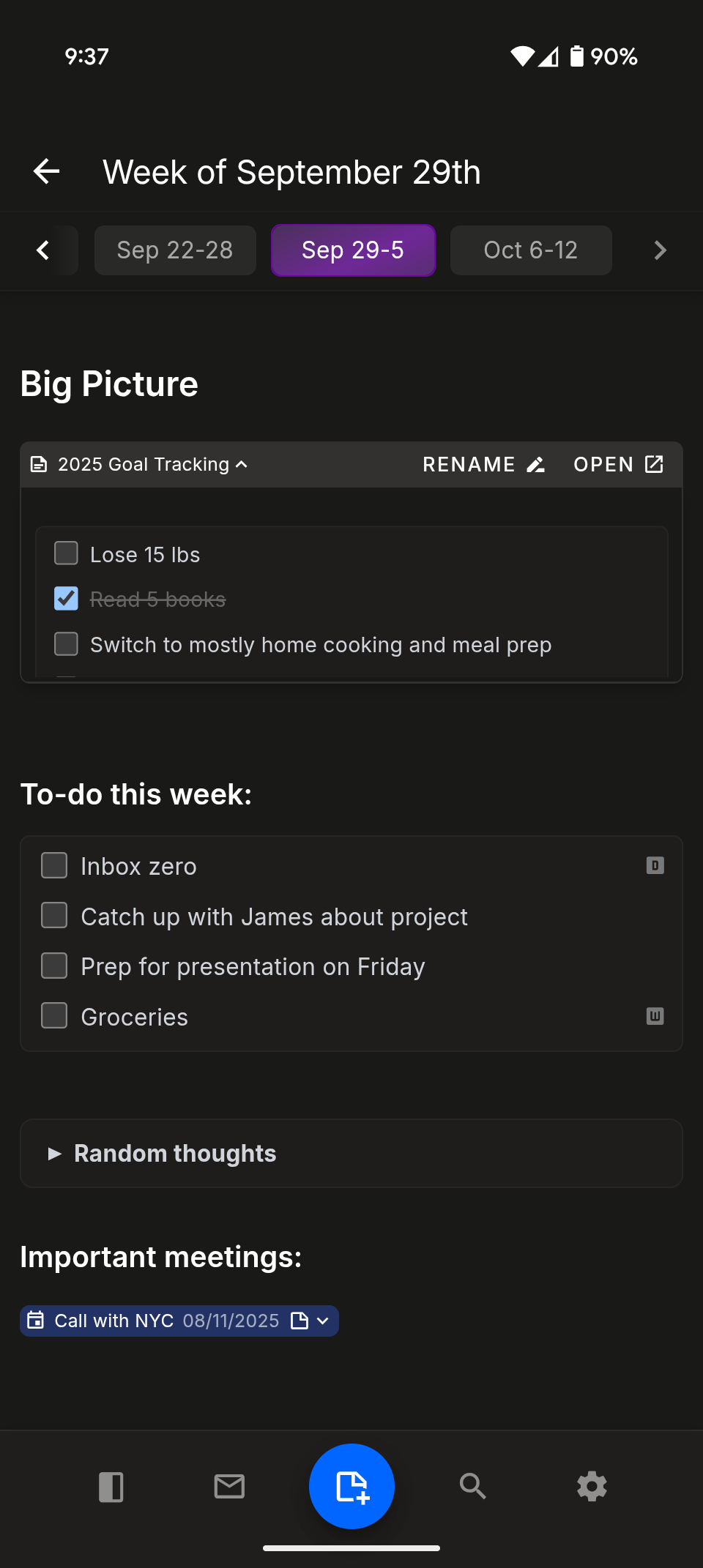Expand the Random thoughts section
Screen dimensions: 703x1568
[x=55, y=1154]
